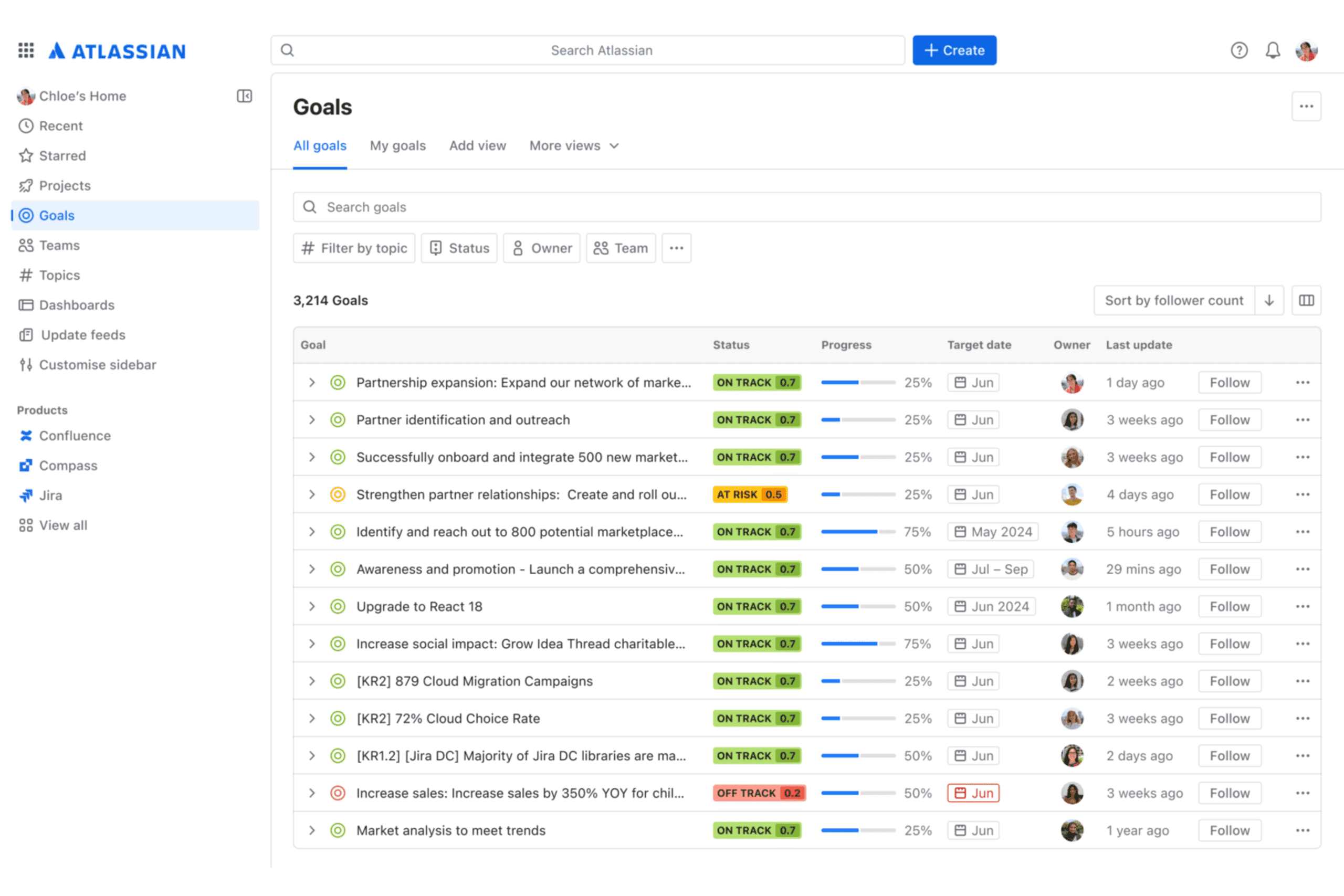Screen dimensions: 1344x896
Task: Go to Chloe's Home
Action: tap(71, 96)
